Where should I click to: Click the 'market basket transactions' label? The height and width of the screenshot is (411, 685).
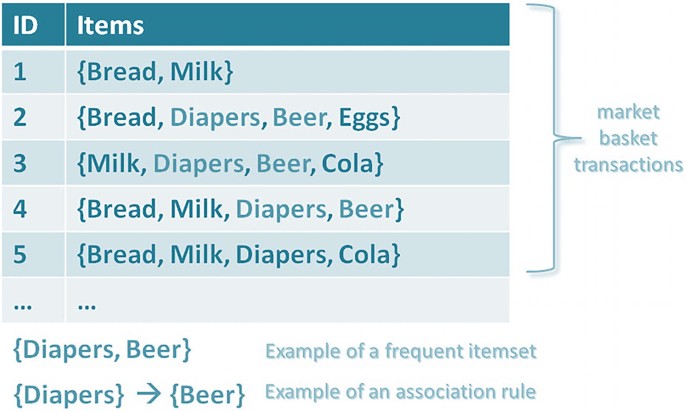pyautogui.click(x=626, y=139)
